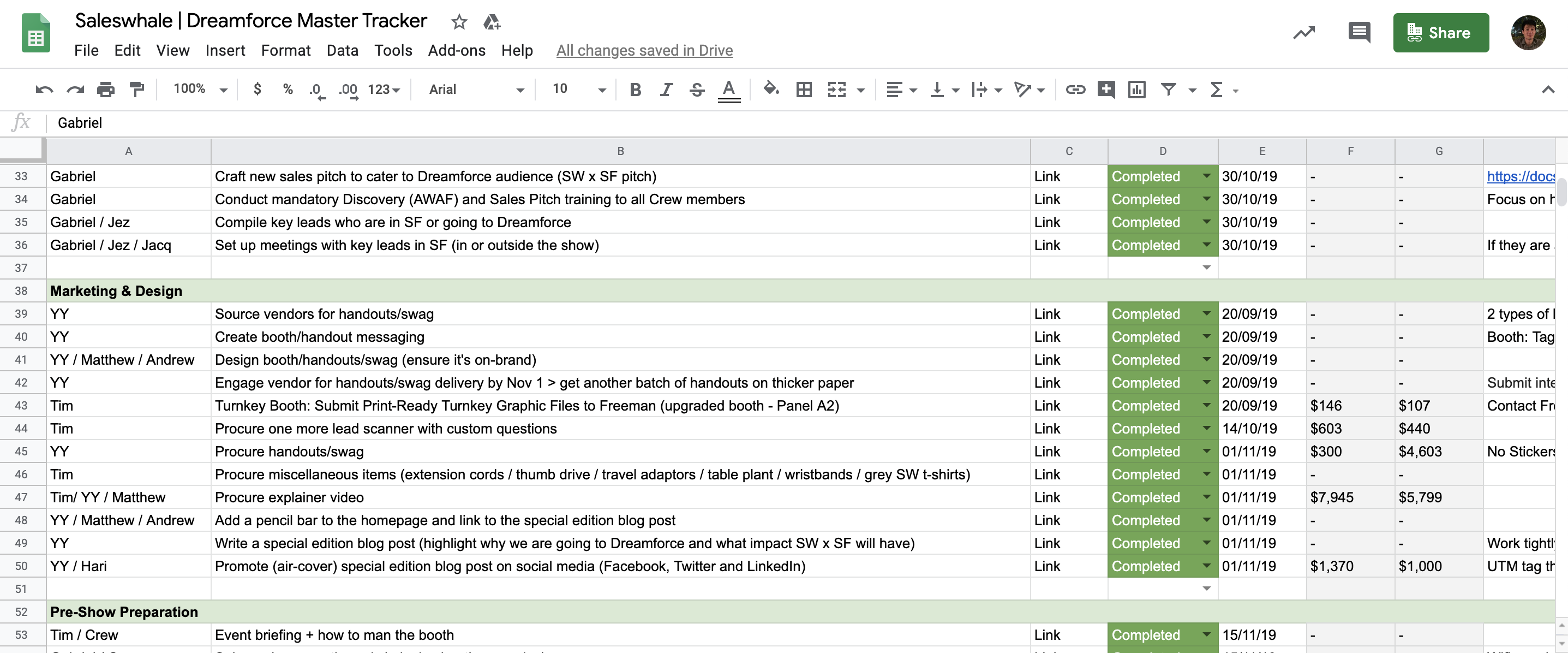The height and width of the screenshot is (653, 1568).
Task: Open horizontal align dropdown
Action: point(901,90)
